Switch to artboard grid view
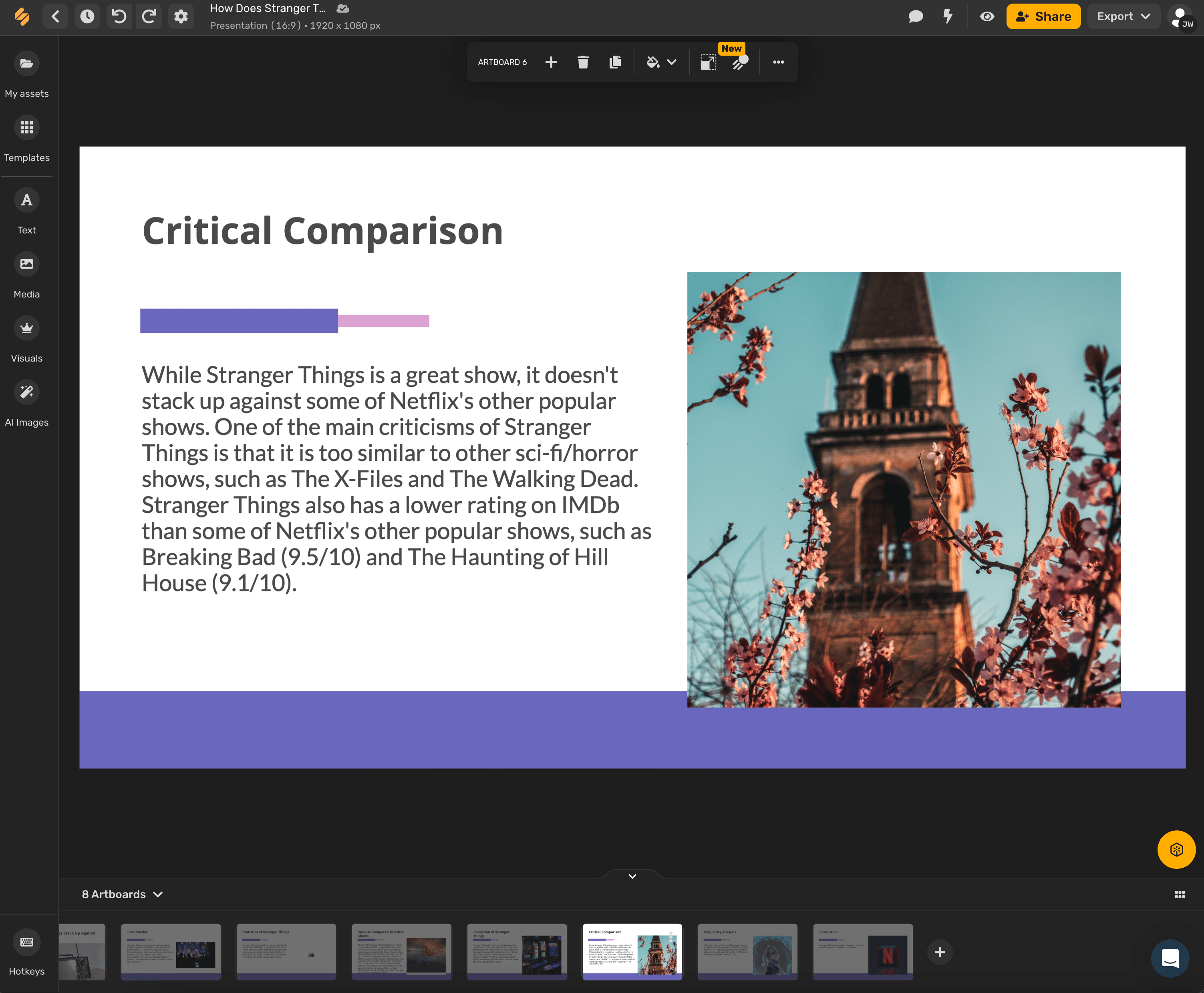This screenshot has width=1204, height=993. (1180, 894)
